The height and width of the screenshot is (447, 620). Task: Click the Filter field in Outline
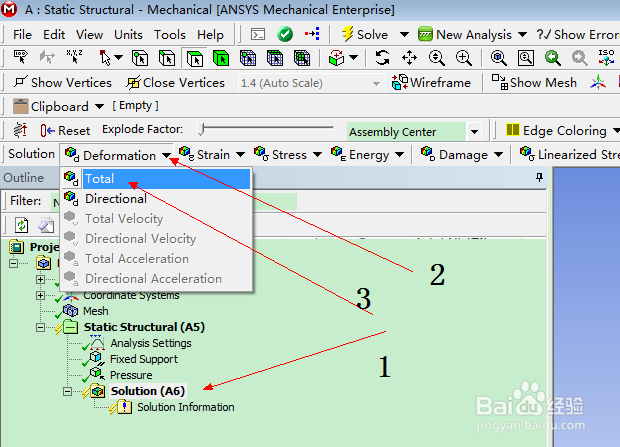tap(174, 201)
